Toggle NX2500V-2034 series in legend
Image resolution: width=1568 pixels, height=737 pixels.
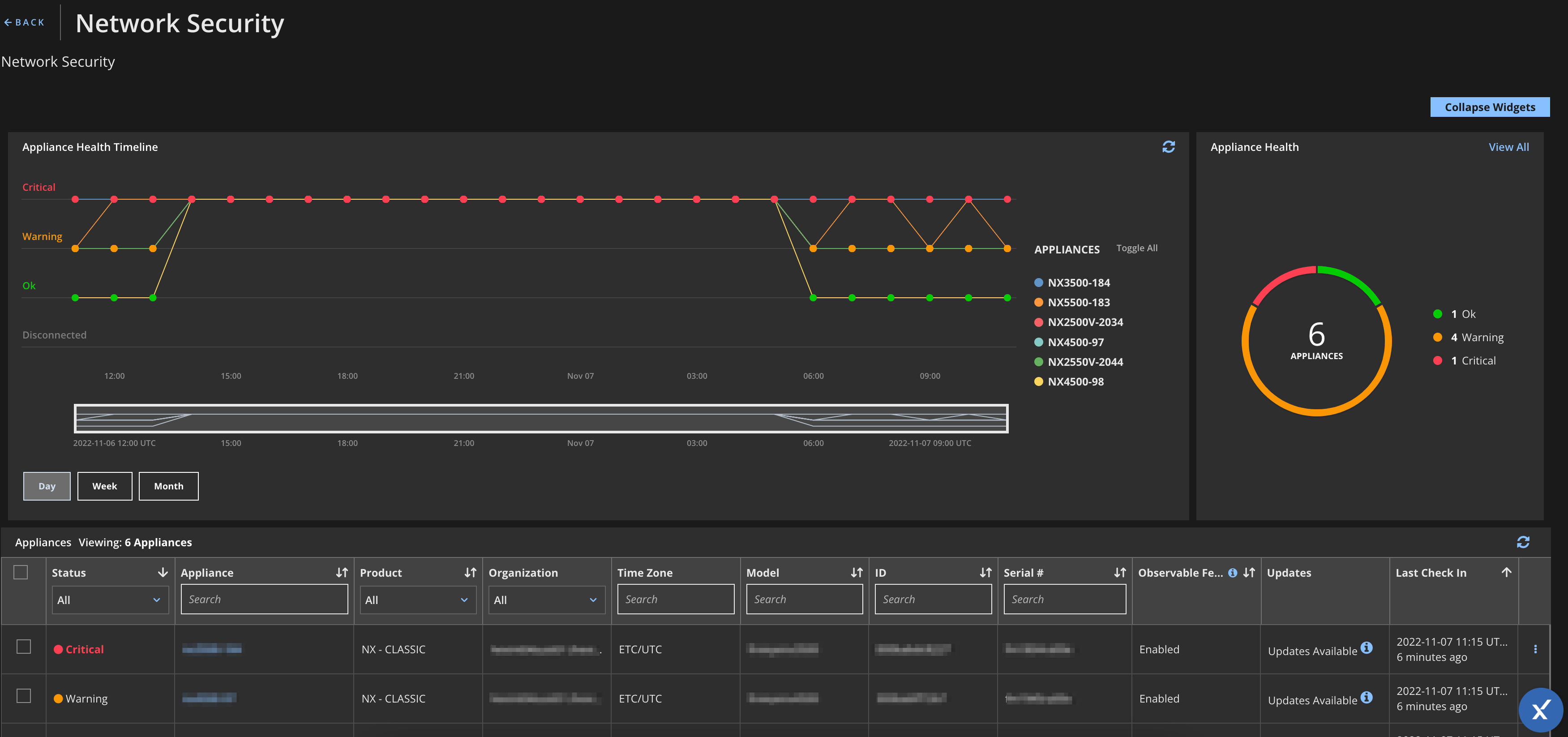click(x=1079, y=322)
